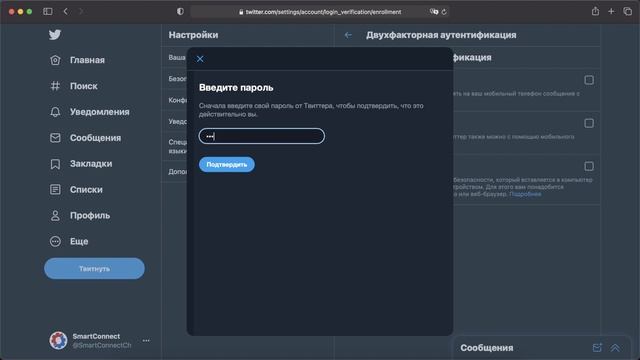
Task: Click Safari forward navigation arrow
Action: [x=81, y=11]
